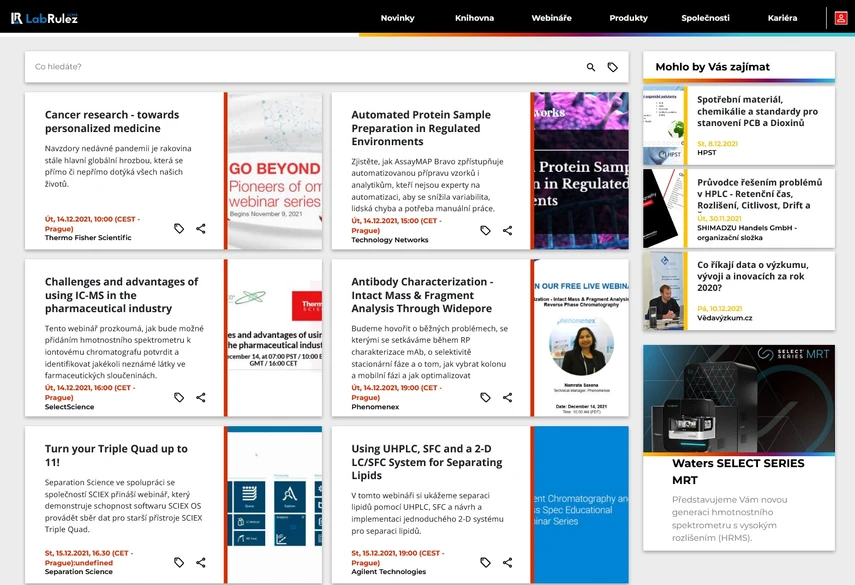
Task: Open Antibody Characterization Intact Mass title
Action: point(422,295)
